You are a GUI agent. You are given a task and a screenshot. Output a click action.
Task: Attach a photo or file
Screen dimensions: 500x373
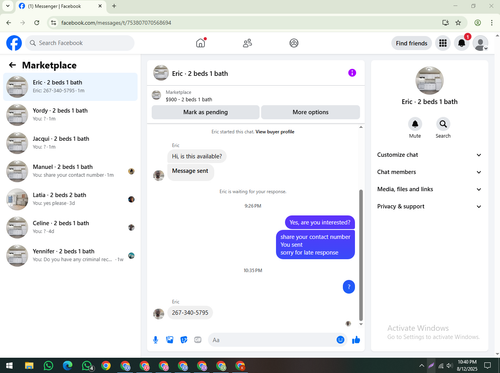click(x=170, y=340)
